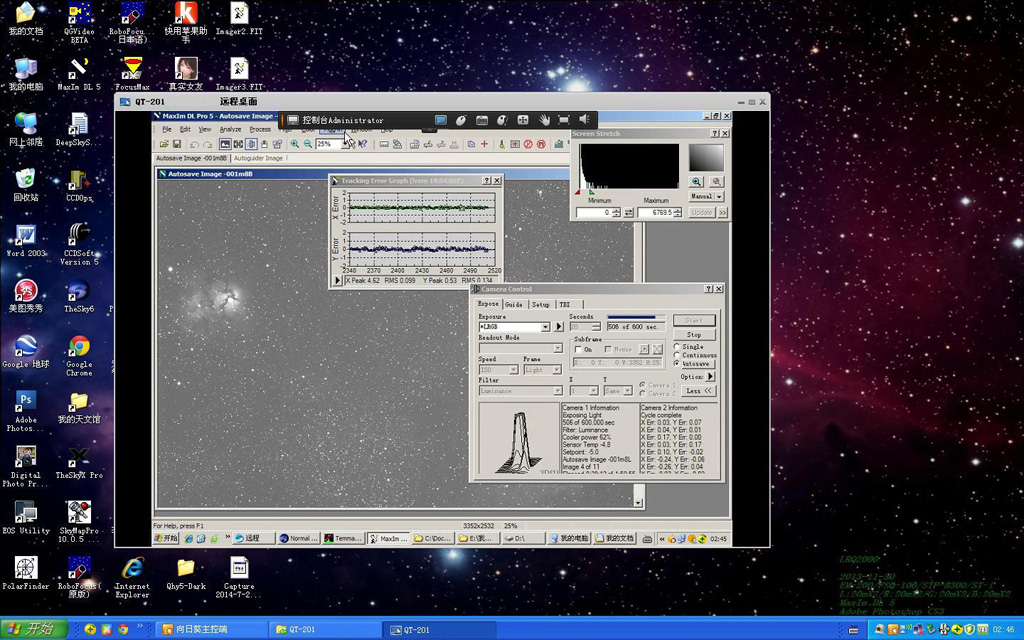Switch to the Autoguider Image tab

[258, 158]
